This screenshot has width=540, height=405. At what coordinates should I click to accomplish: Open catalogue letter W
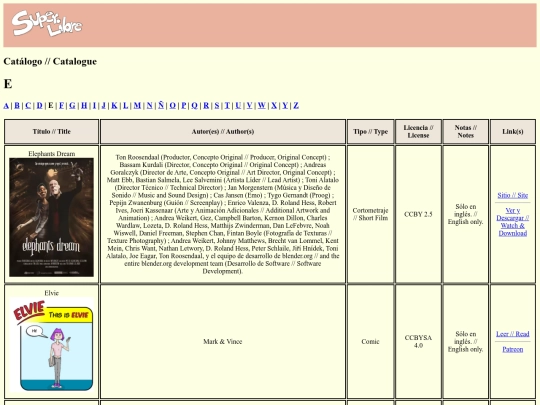262,105
